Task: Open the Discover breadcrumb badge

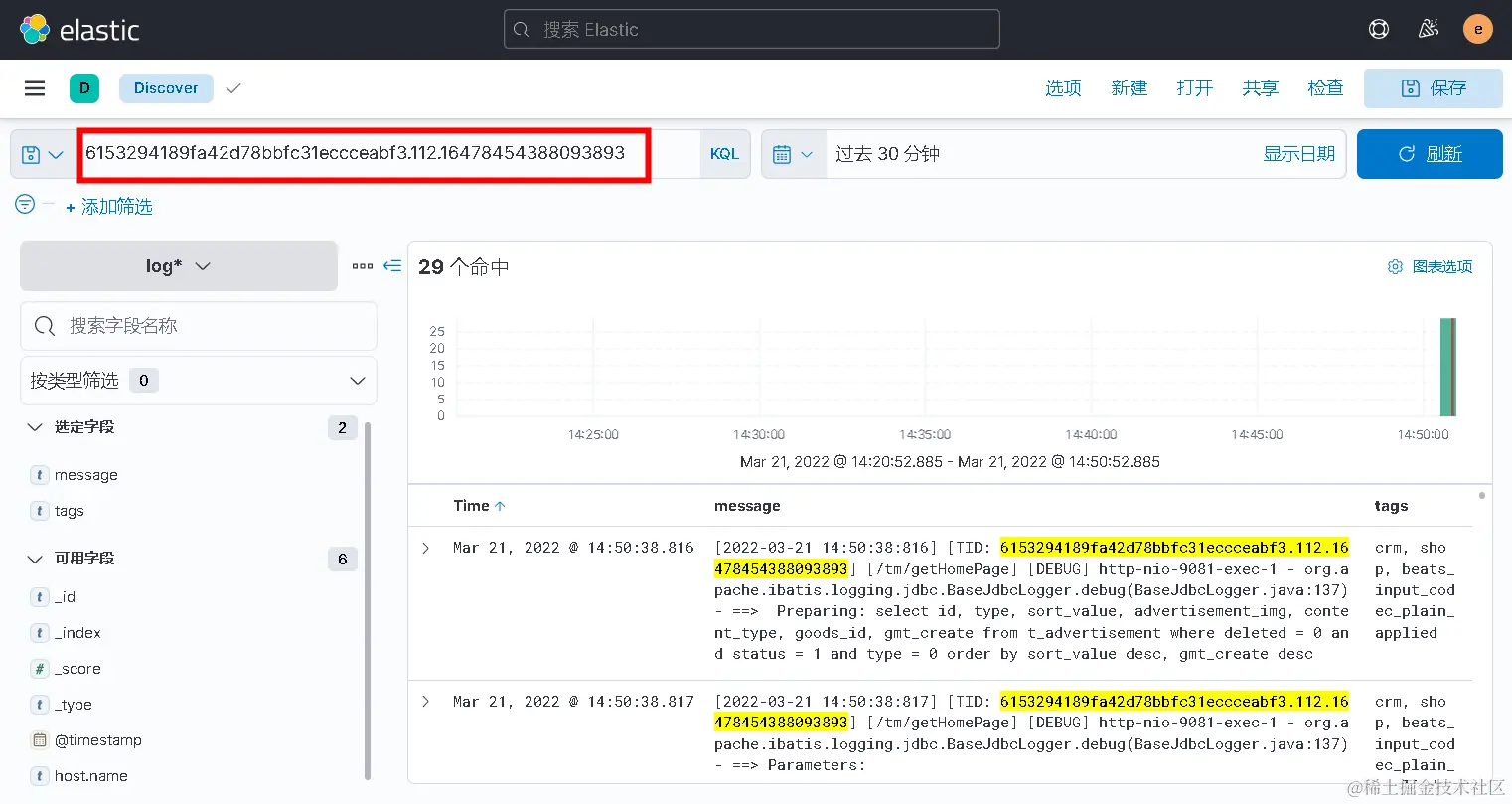Action: (166, 88)
